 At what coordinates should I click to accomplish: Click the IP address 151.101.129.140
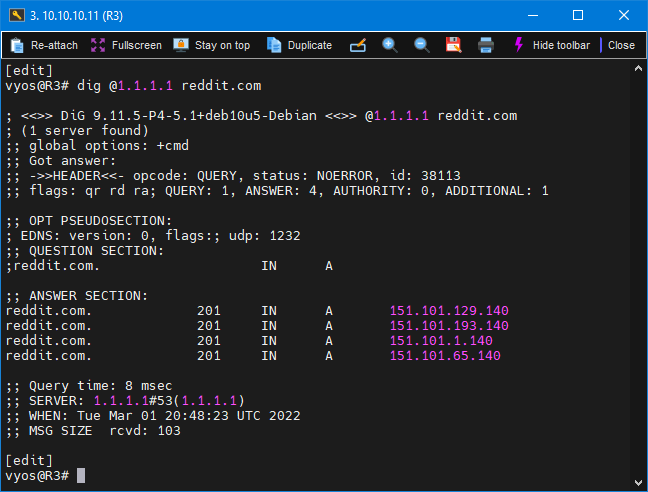pyautogui.click(x=449, y=311)
